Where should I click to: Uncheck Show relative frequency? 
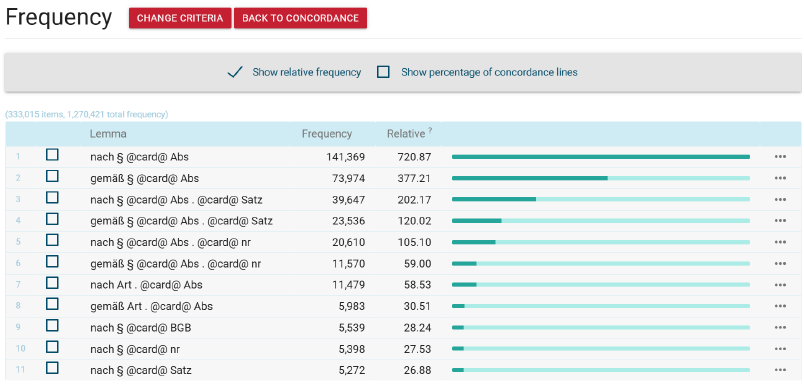coord(235,72)
